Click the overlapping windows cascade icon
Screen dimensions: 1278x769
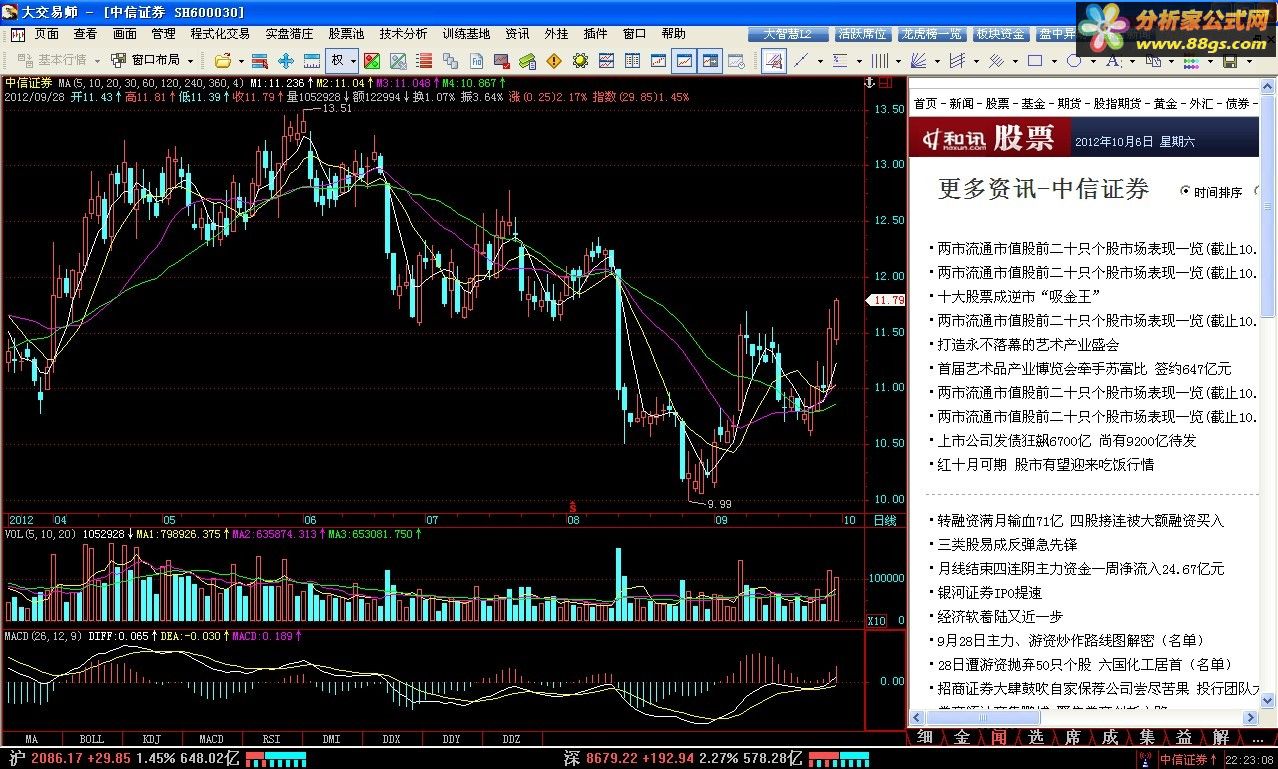click(x=450, y=60)
